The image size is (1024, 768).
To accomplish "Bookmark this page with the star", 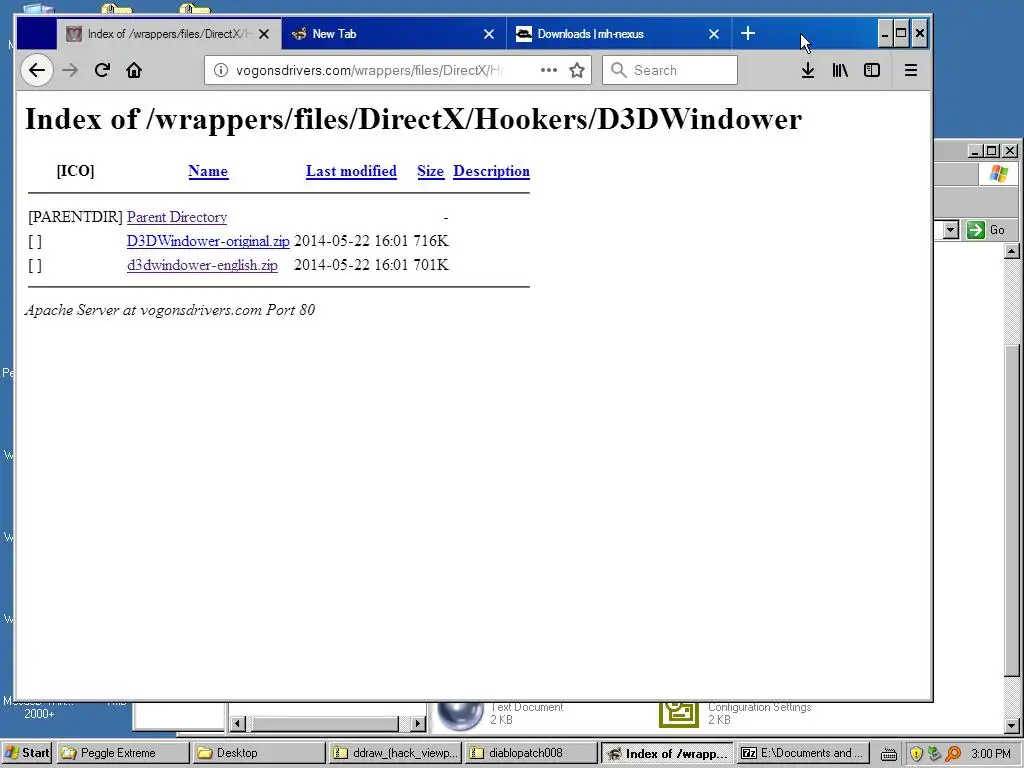I will click(x=577, y=70).
